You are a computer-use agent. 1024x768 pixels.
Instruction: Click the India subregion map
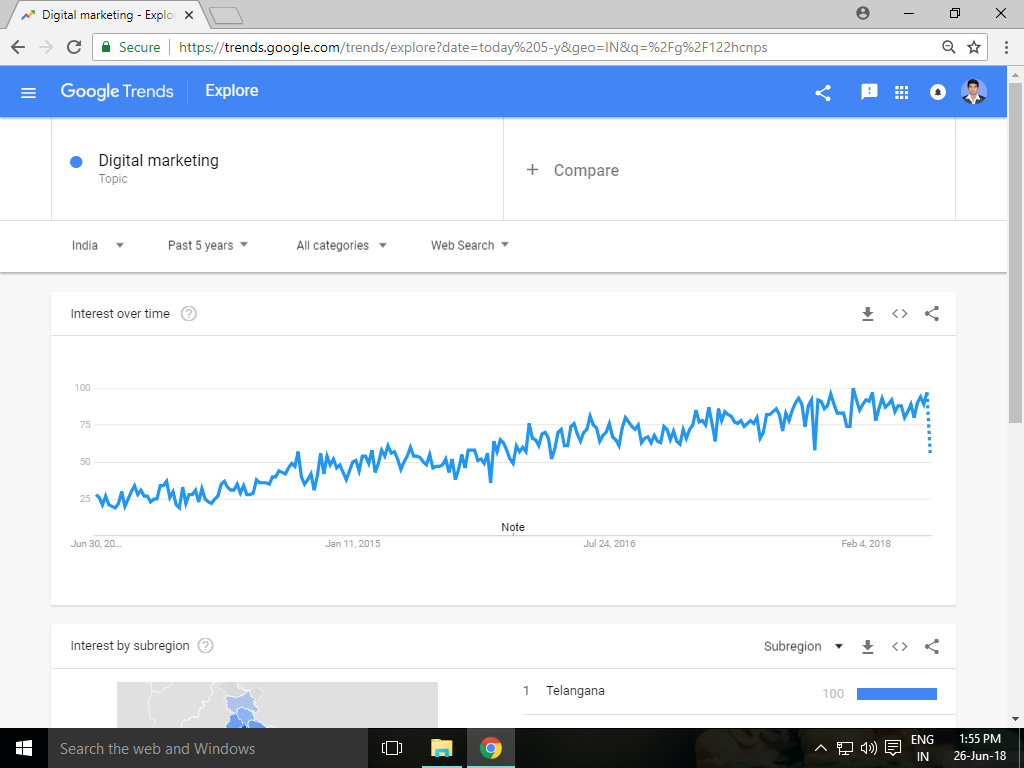[278, 705]
